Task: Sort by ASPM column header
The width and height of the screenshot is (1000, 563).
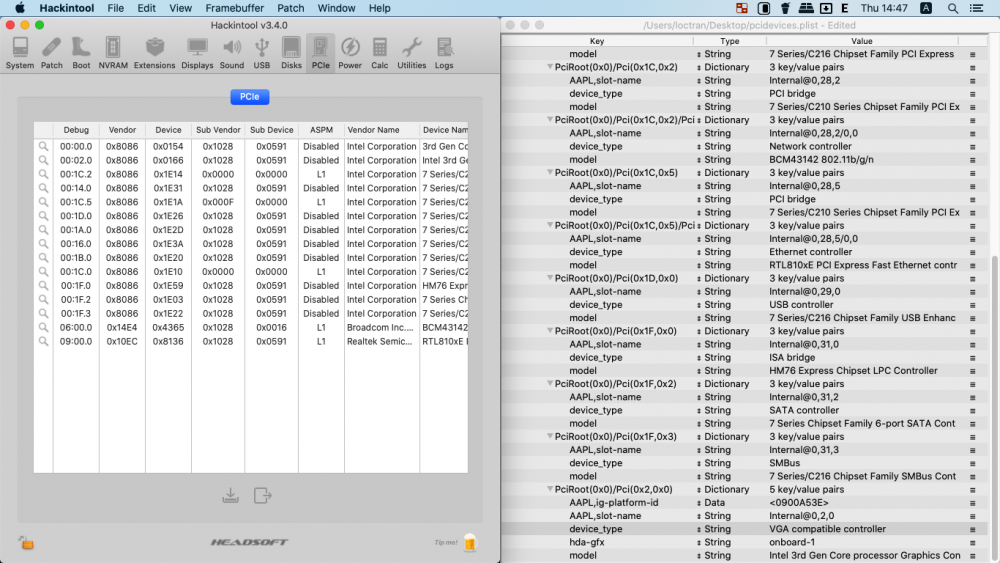Action: pos(321,129)
